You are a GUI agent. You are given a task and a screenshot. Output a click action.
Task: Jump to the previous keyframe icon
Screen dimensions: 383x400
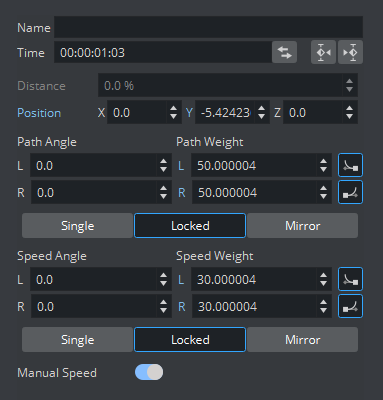pyautogui.click(x=323, y=52)
